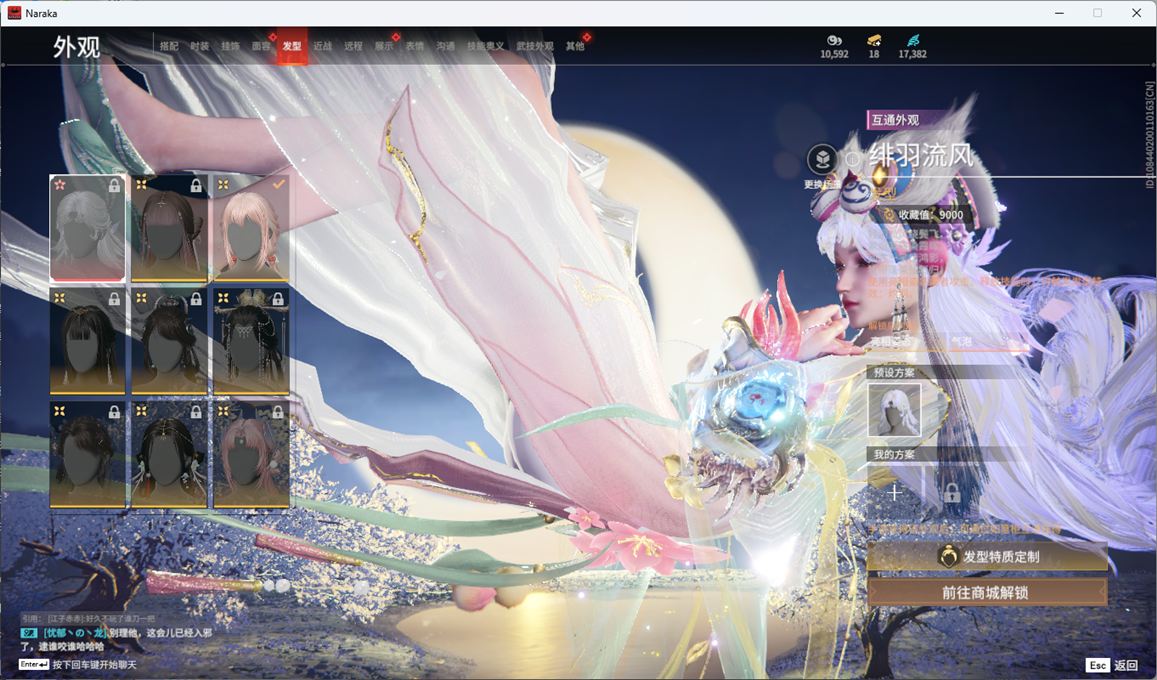Select the pink ponytail hairstyle in third row
1157x680 pixels.
tap(251, 454)
